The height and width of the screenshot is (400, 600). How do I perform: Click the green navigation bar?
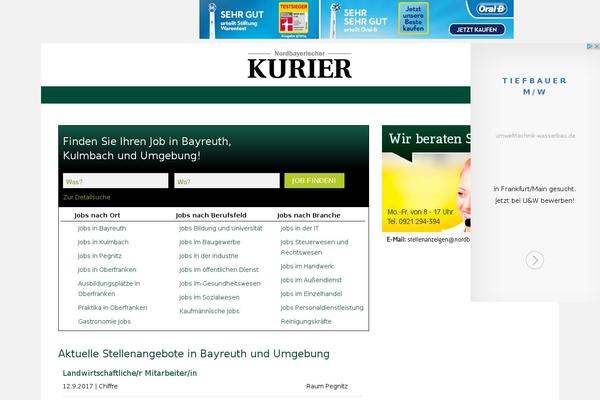(256, 95)
